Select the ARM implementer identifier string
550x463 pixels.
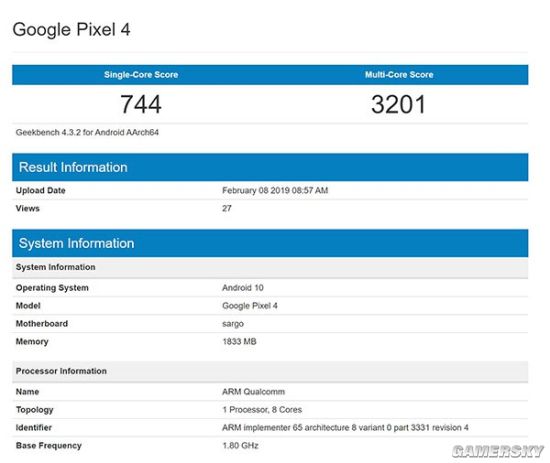tap(345, 428)
